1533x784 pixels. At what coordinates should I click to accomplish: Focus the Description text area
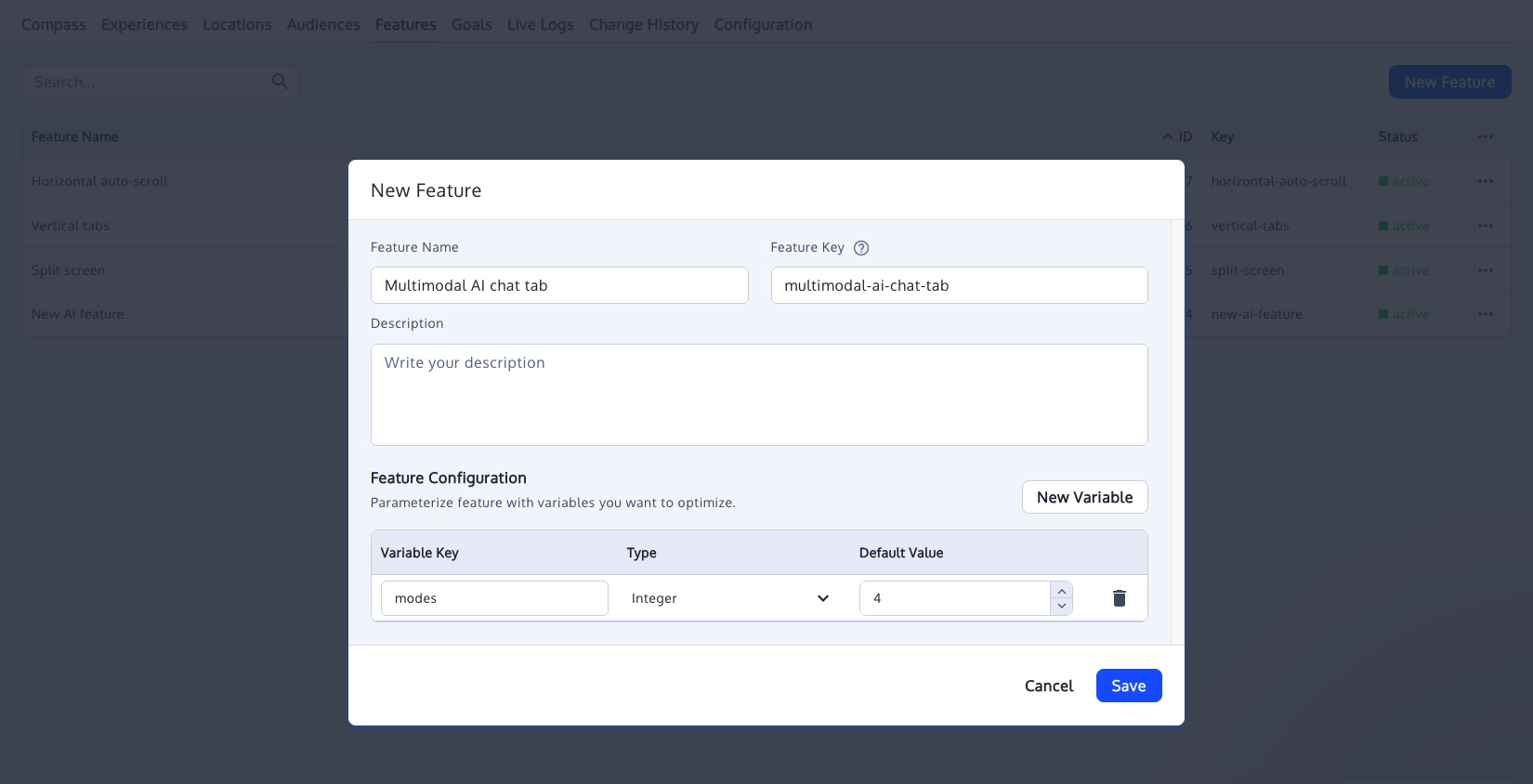coord(759,395)
